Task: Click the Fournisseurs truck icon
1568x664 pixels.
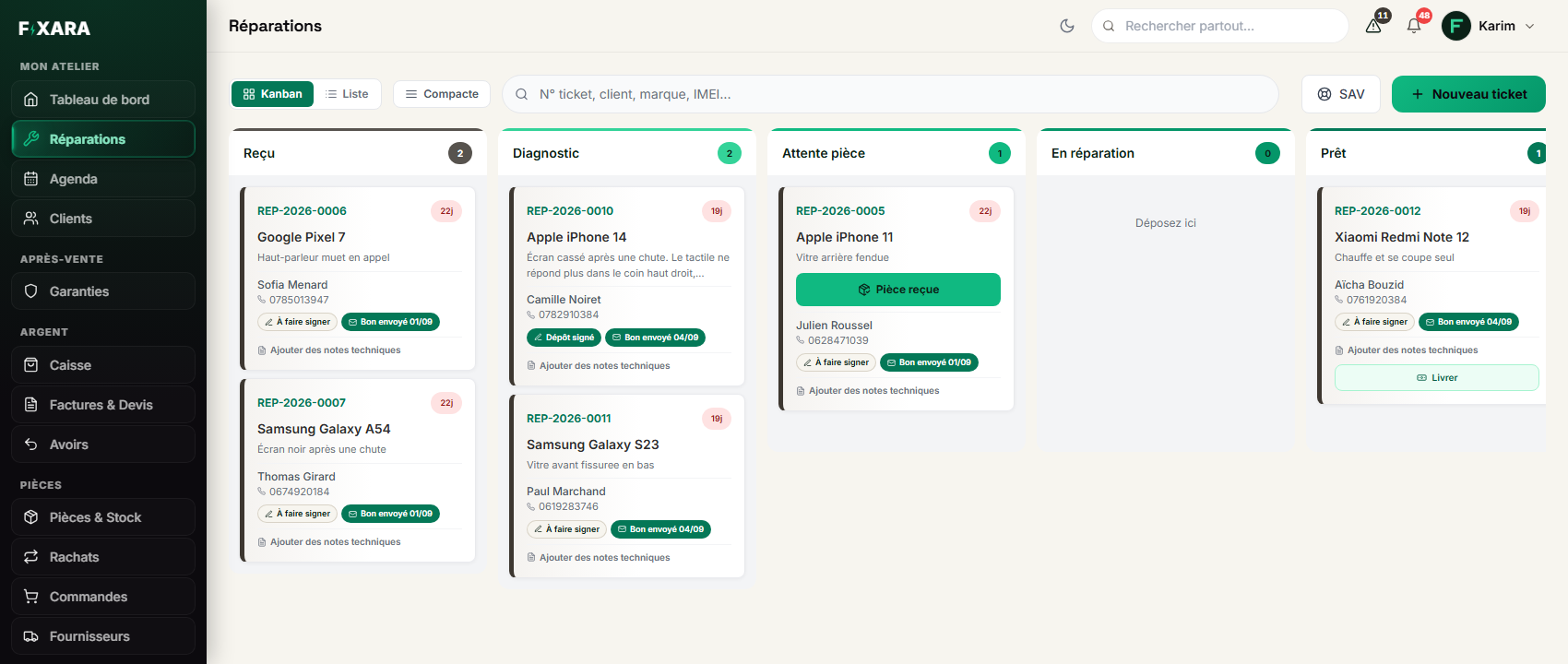Action: [x=31, y=636]
